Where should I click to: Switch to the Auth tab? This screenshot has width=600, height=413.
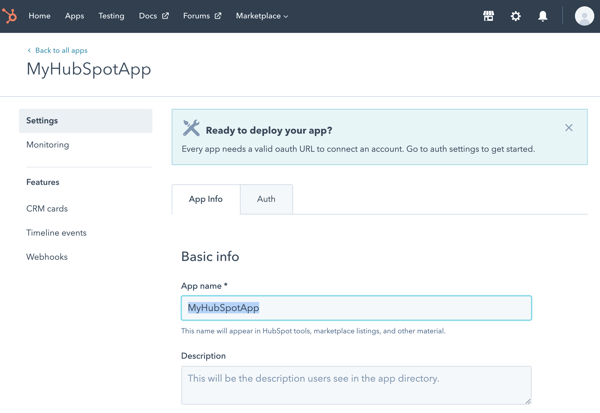[x=266, y=199]
